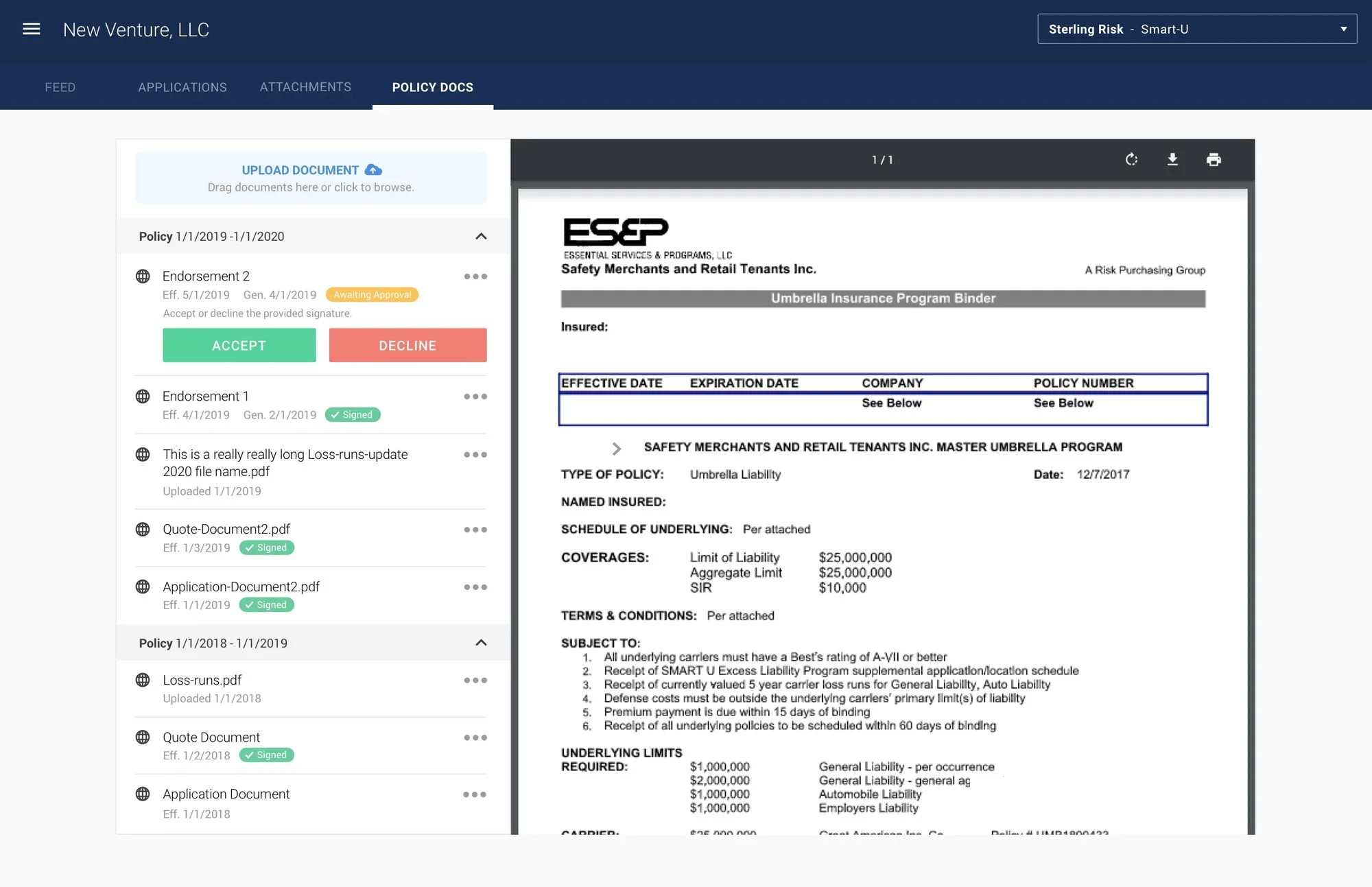Decline the Endorsement 2 signature
The image size is (1372, 887).
(x=407, y=345)
